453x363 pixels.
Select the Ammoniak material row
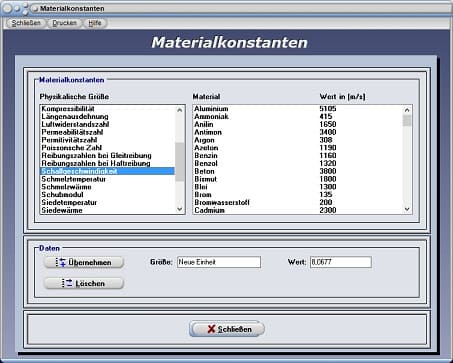(298, 117)
